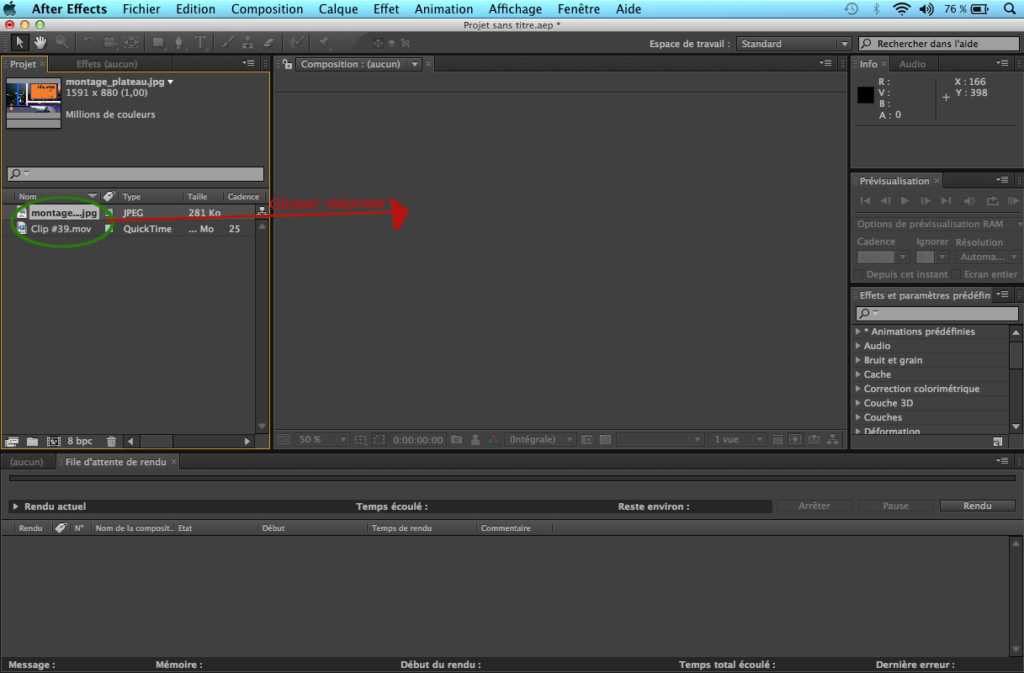Open the 'Fichier' menu
Viewport: 1024px width, 673px height.
(141, 9)
